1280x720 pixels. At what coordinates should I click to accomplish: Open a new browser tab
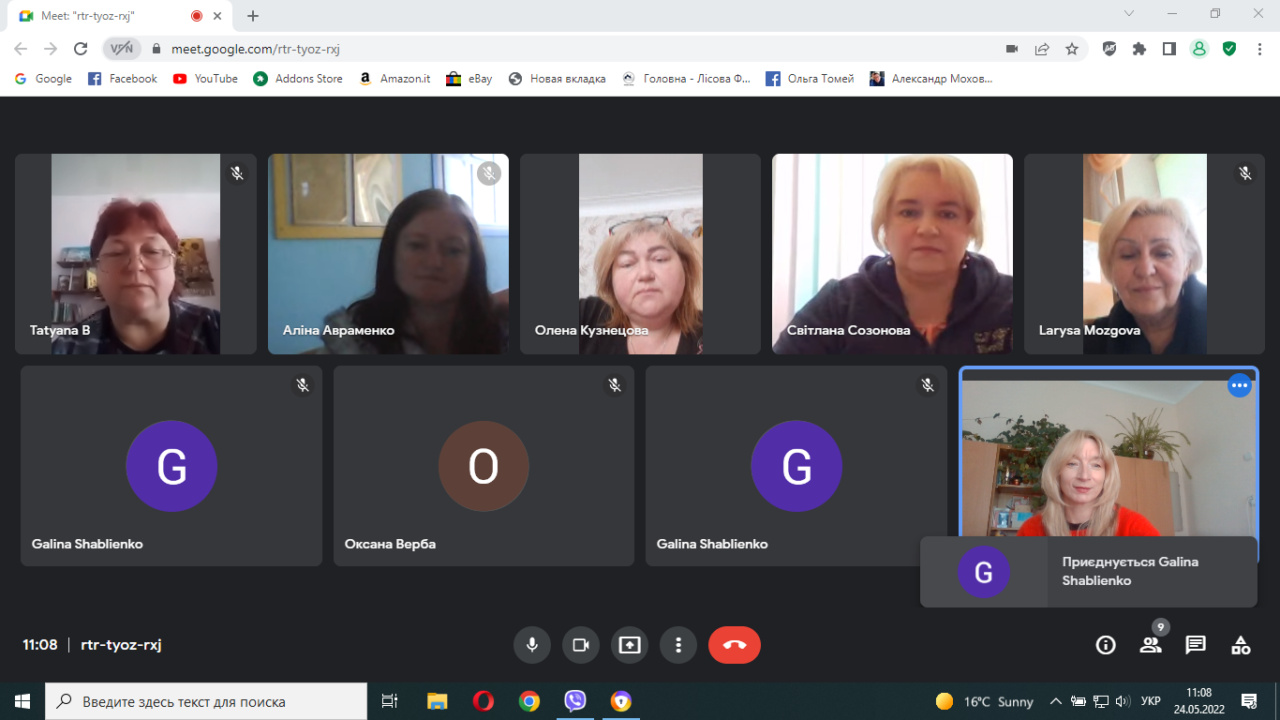[x=253, y=16]
